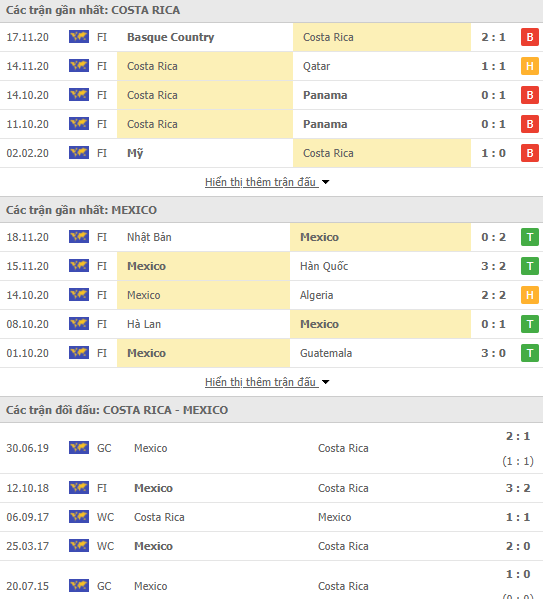543x599 pixels.
Task: Click the green T badge for Hà Lan–Mexico
Action: coord(530,324)
